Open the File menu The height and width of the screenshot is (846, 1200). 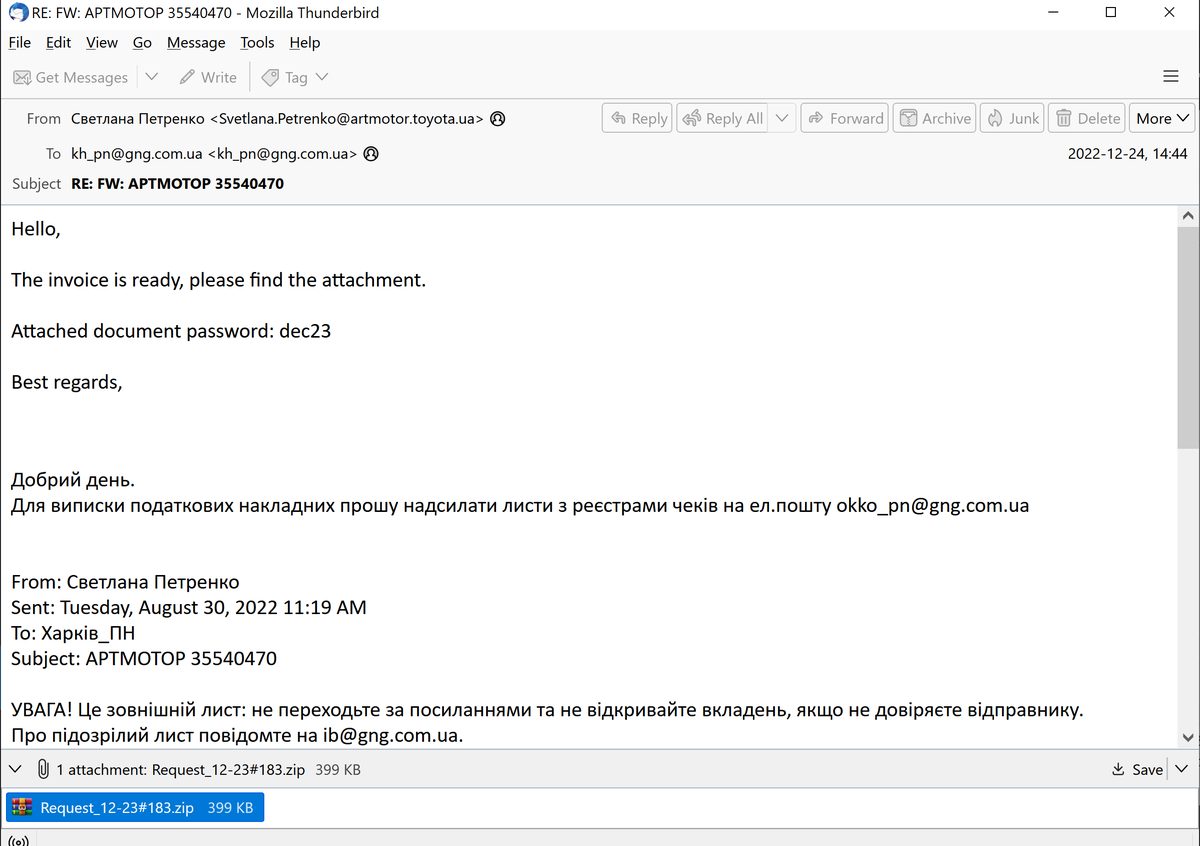coord(20,42)
